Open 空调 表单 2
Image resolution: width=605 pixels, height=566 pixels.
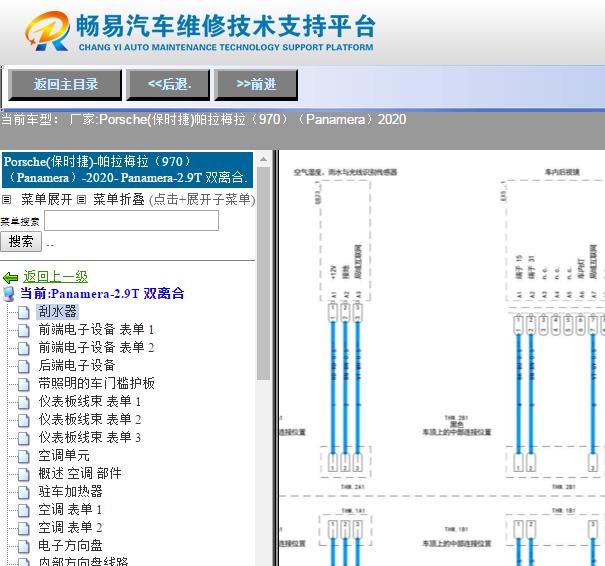click(70, 527)
